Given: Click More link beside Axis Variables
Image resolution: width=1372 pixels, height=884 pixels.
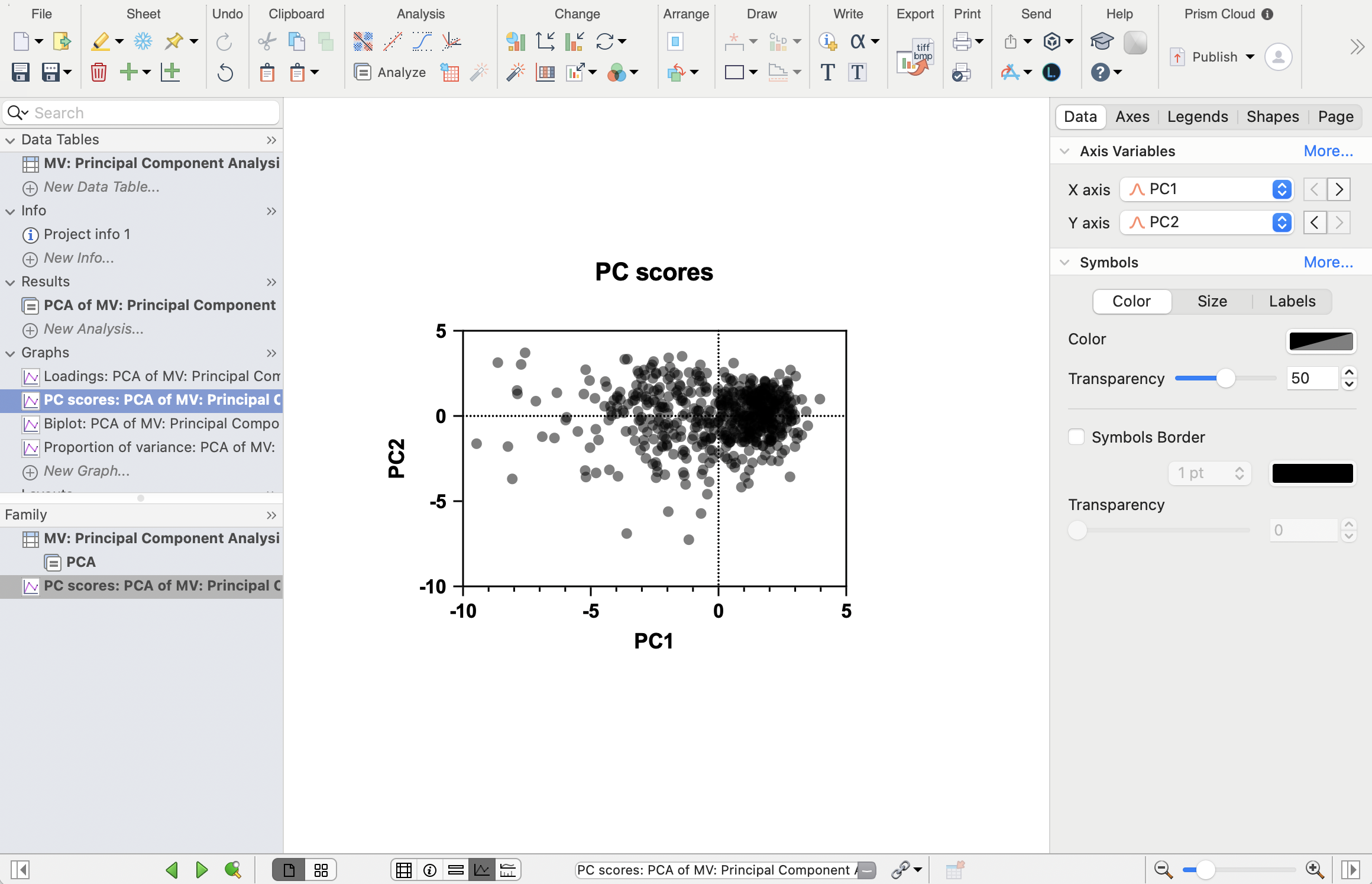Looking at the screenshot, I should pyautogui.click(x=1328, y=151).
